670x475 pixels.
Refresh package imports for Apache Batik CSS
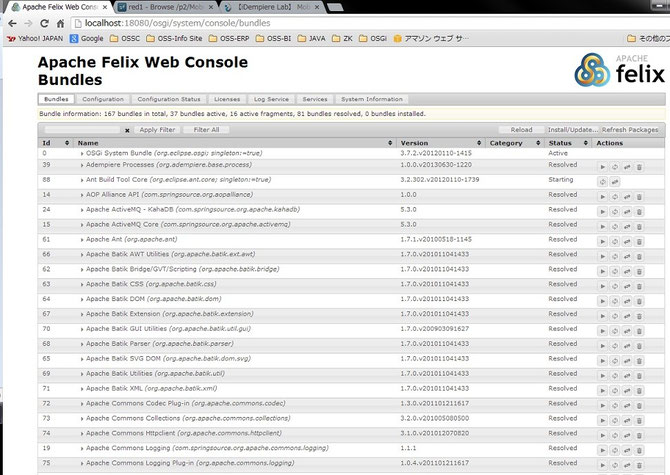[x=614, y=287]
